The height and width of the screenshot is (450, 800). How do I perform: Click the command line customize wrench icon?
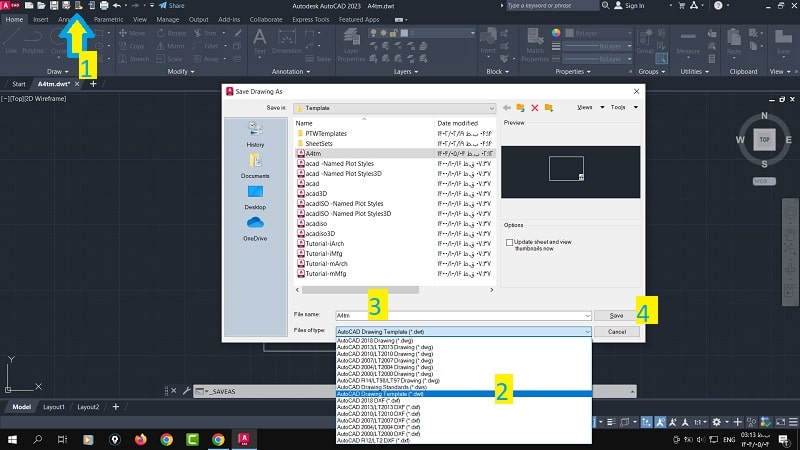click(186, 391)
